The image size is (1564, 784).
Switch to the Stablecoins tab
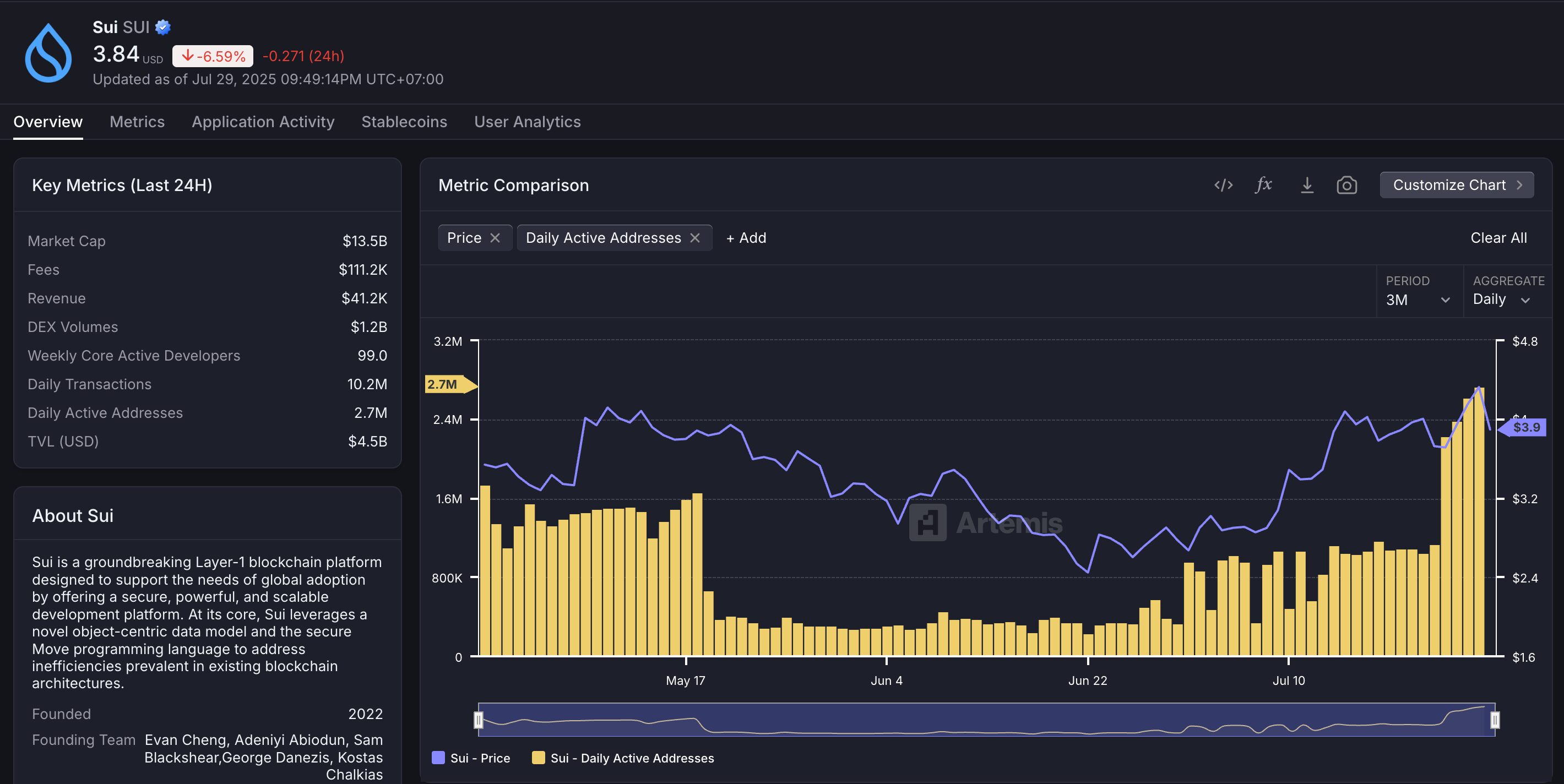point(404,121)
